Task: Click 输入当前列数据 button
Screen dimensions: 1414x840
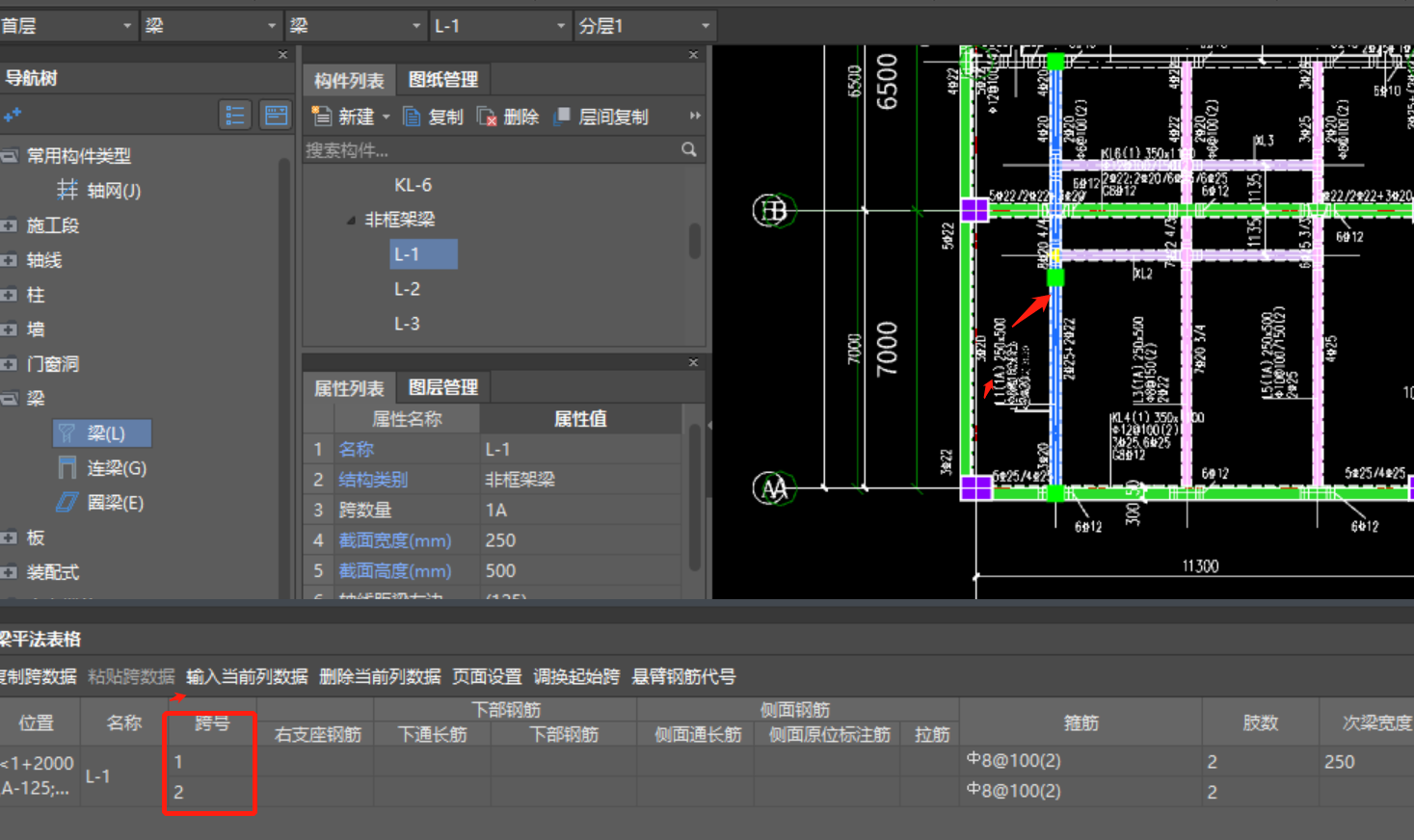Action: [x=247, y=676]
